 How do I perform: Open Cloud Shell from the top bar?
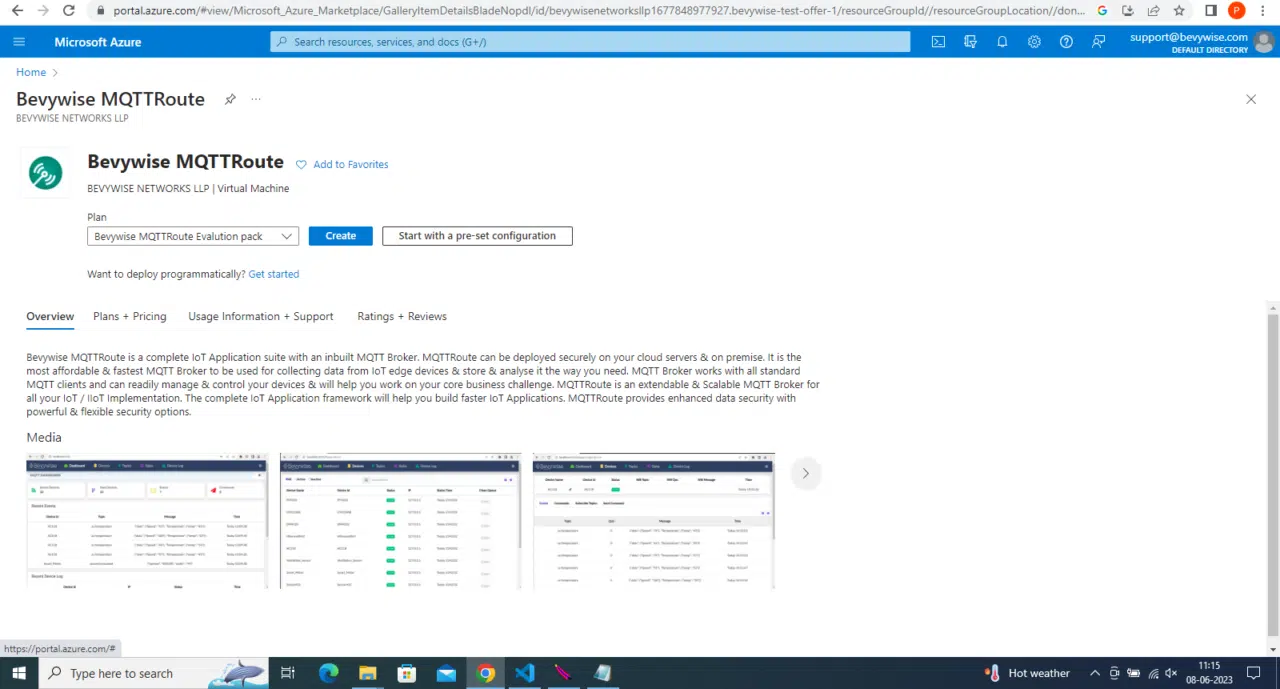[x=938, y=42]
